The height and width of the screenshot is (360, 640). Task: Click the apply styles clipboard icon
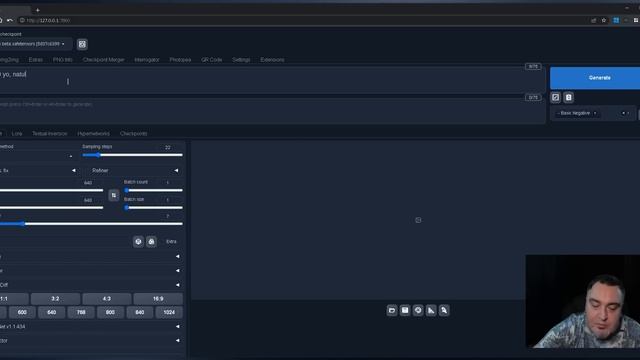point(569,97)
